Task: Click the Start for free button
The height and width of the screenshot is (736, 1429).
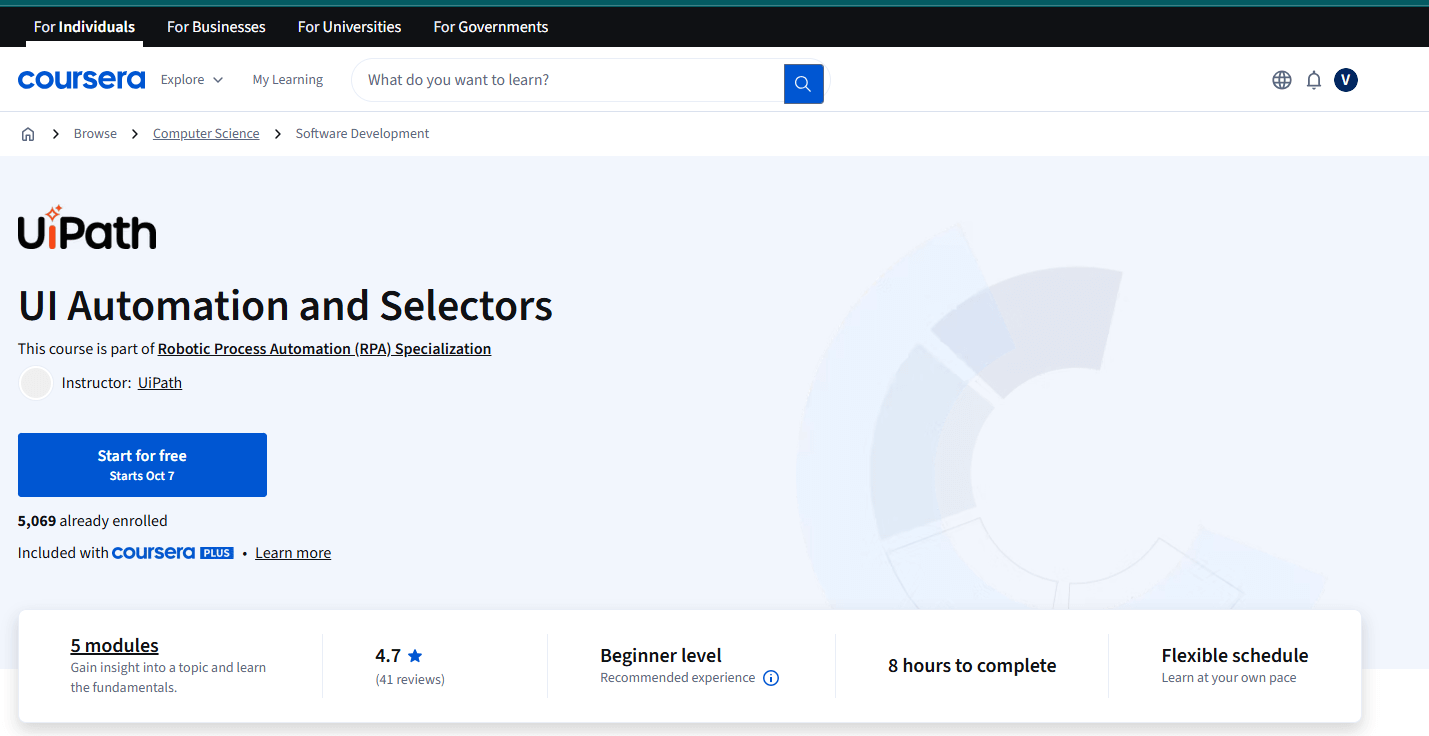Action: tap(142, 464)
